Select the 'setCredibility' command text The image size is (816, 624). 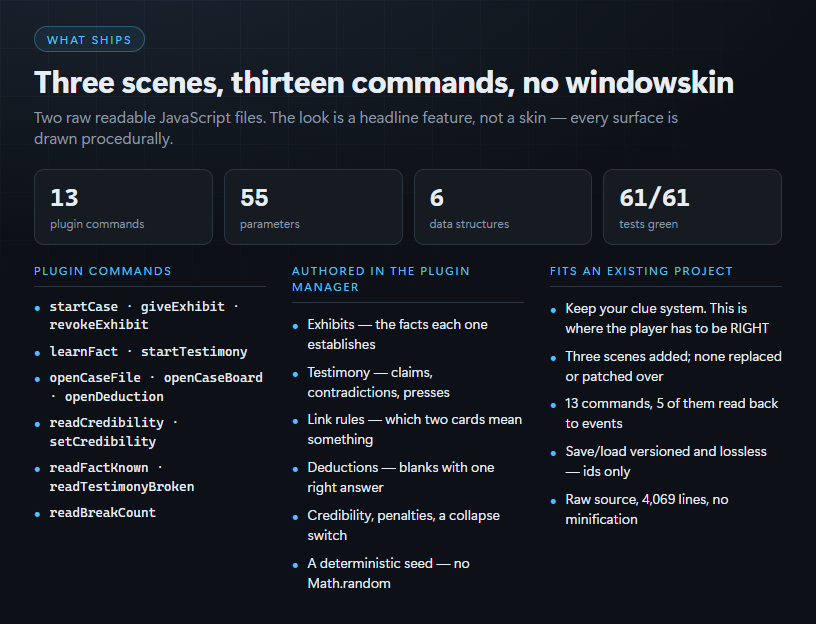click(x=103, y=441)
